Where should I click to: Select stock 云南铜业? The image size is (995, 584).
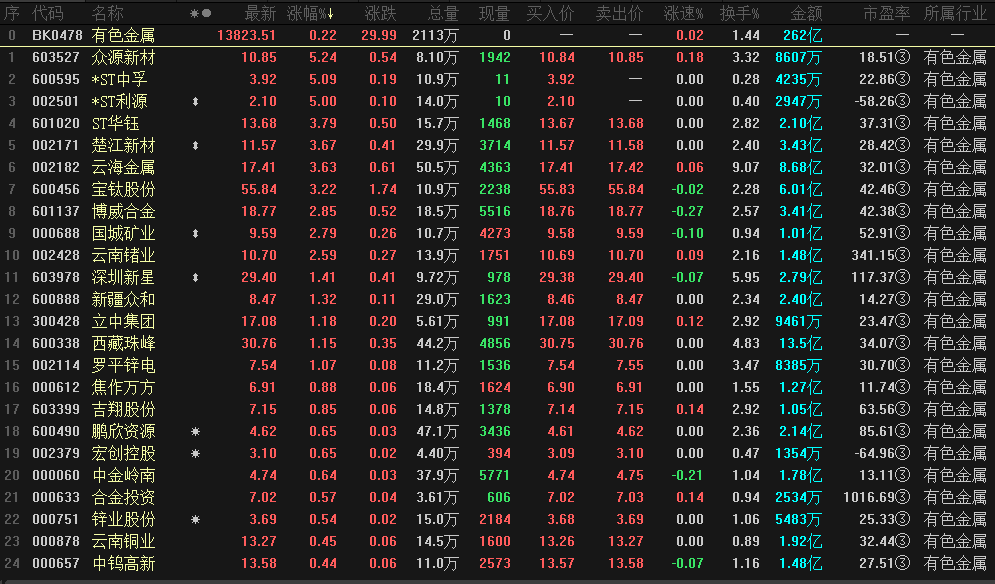(123, 541)
